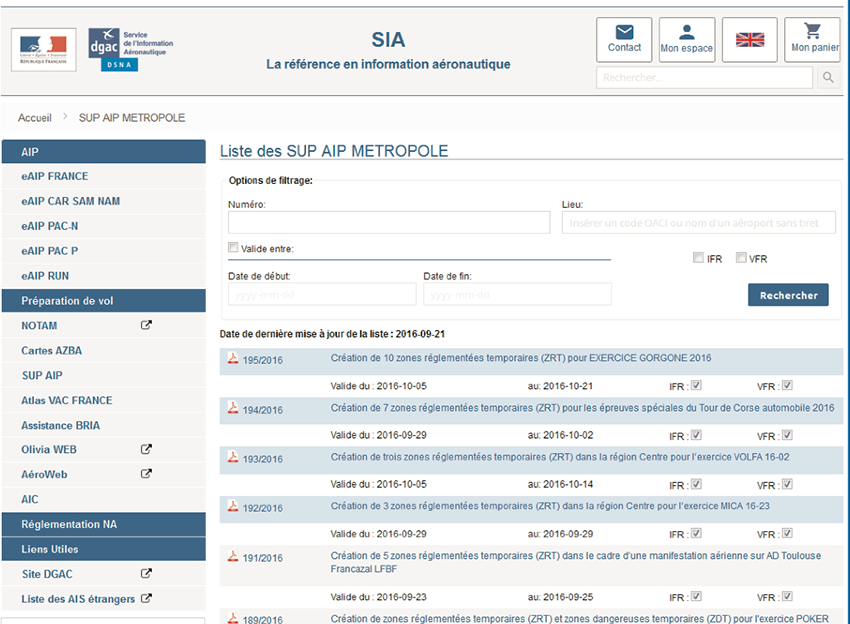
Task: Open Mon panier shopping cart
Action: 812,40
